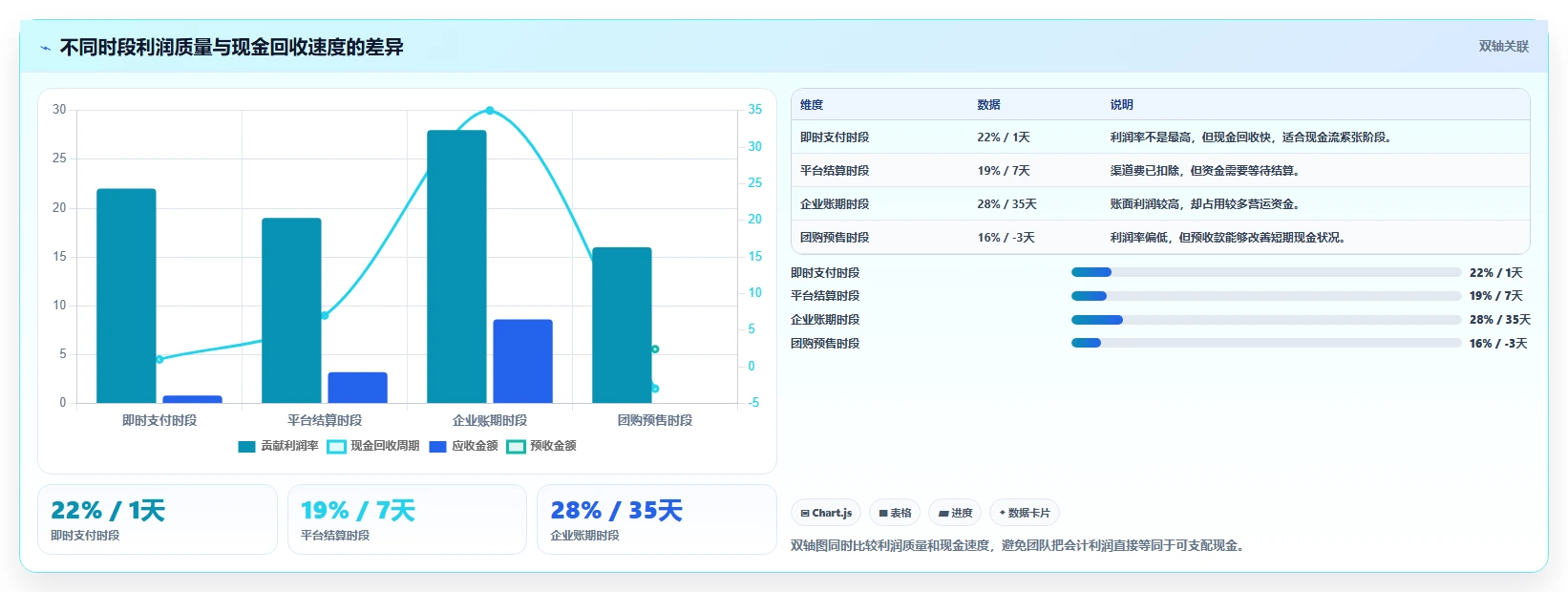Click the teal 贡献利润率 bar for 企业账期时段
1568x592 pixels.
tap(456, 266)
